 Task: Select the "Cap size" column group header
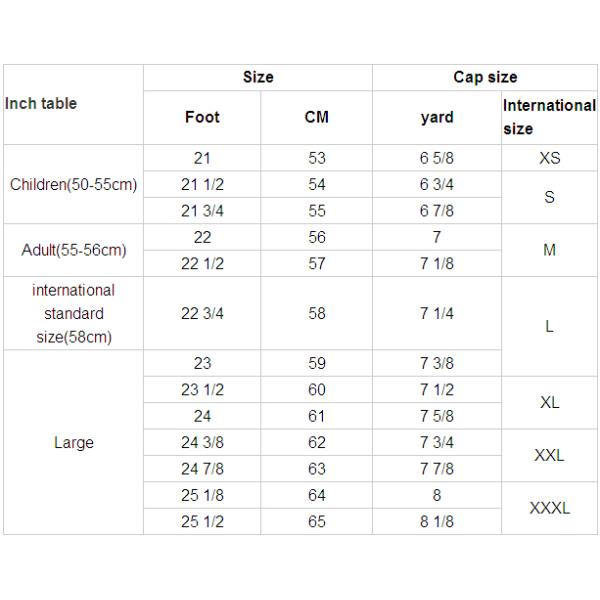[x=485, y=77]
